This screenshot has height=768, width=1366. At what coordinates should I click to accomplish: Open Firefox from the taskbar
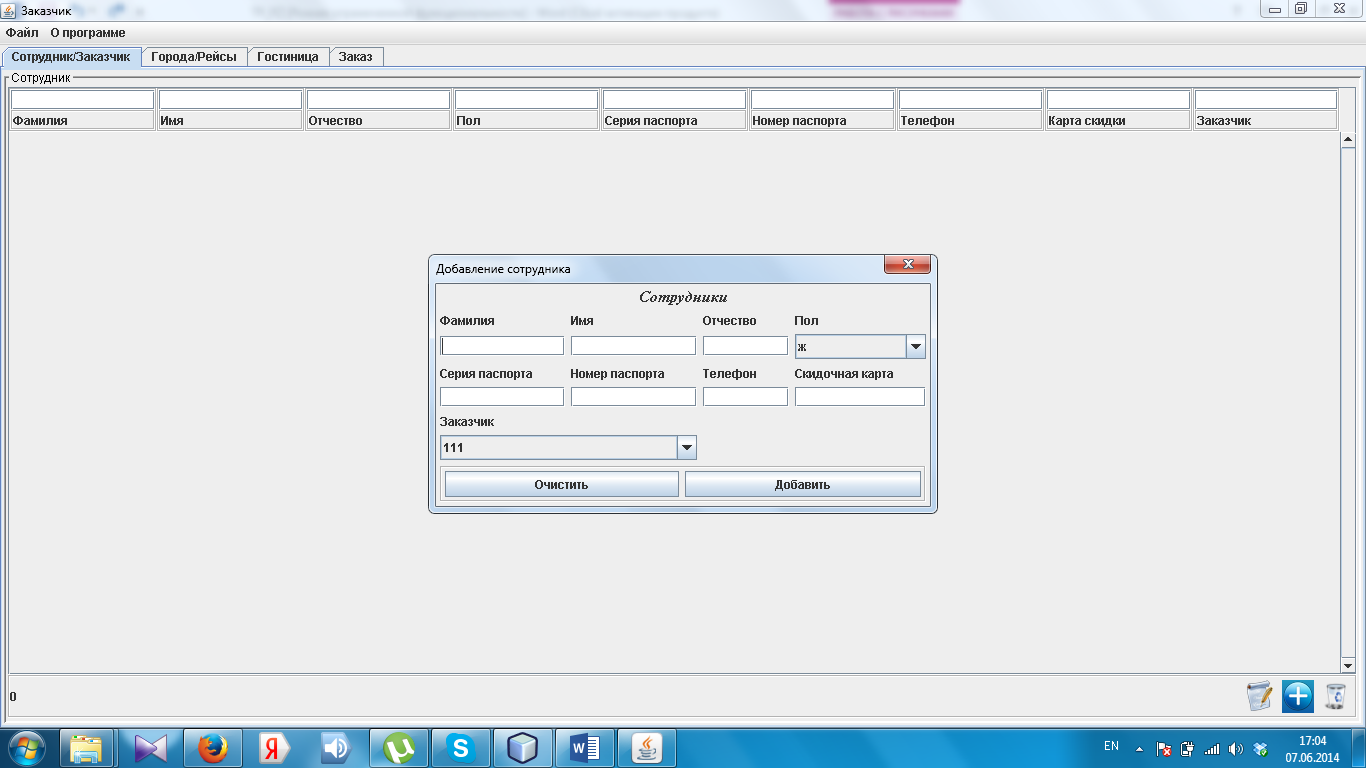pos(211,748)
